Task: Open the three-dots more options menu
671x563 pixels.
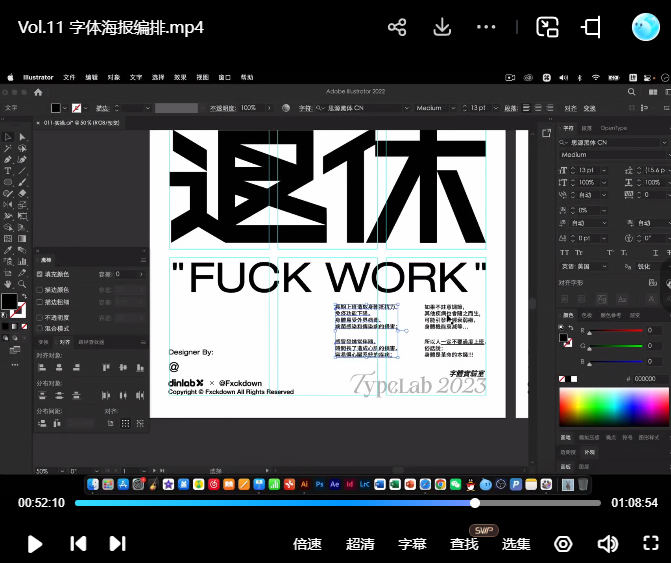Action: pos(487,27)
